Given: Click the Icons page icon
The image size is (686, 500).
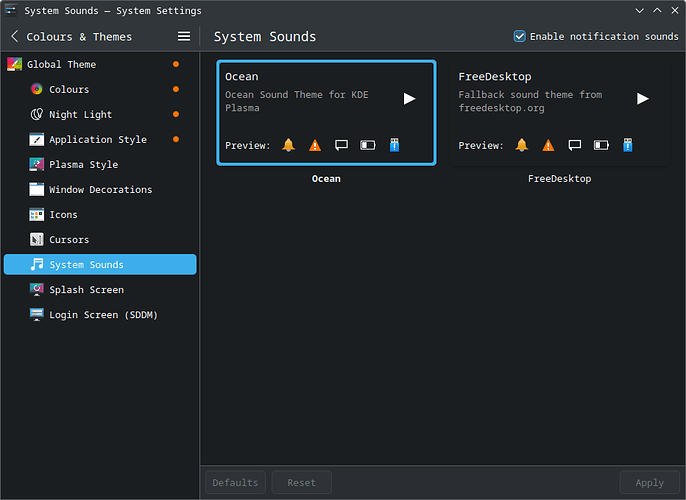Looking at the screenshot, I should pos(37,214).
